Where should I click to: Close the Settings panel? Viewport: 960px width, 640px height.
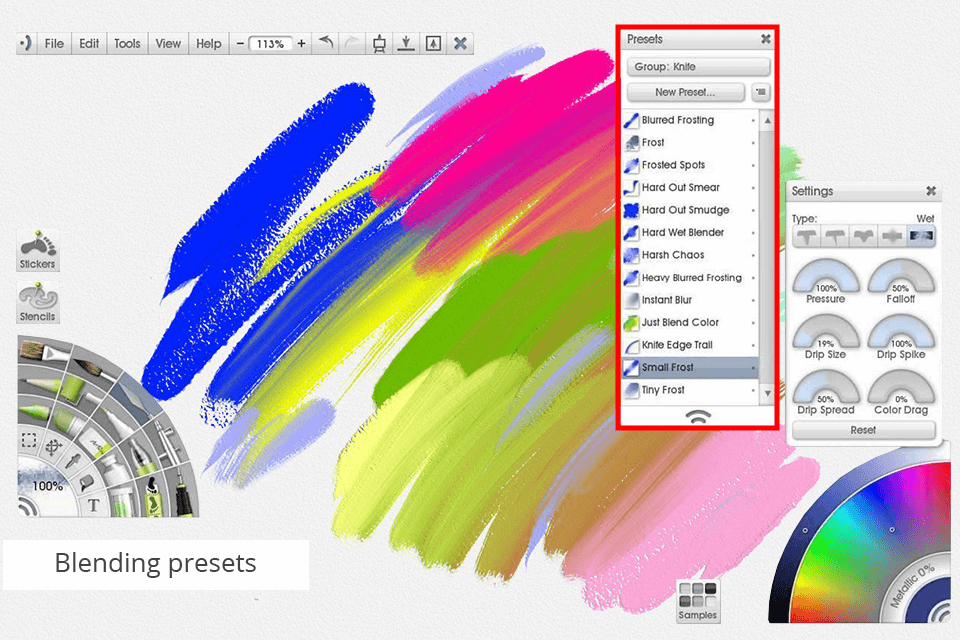tap(931, 191)
